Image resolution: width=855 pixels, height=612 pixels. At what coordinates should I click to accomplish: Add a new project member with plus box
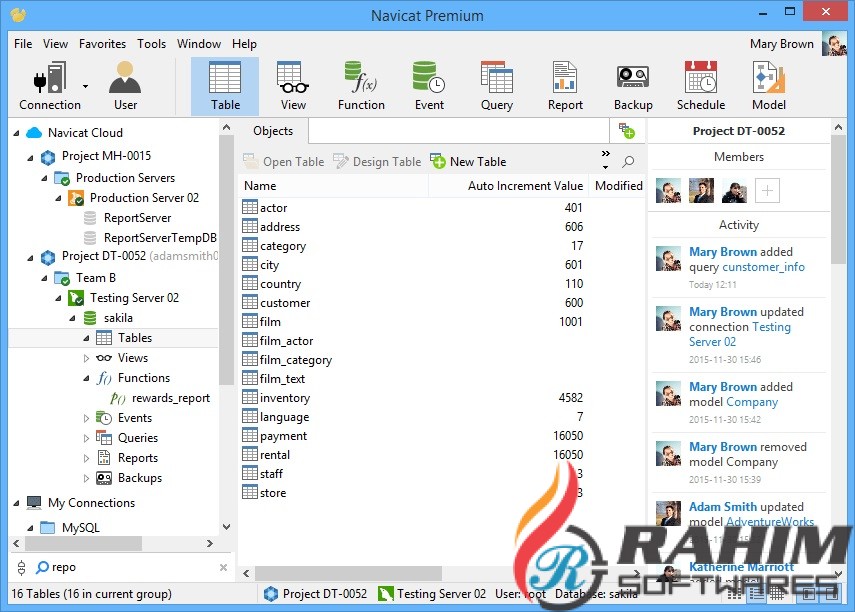pyautogui.click(x=767, y=190)
